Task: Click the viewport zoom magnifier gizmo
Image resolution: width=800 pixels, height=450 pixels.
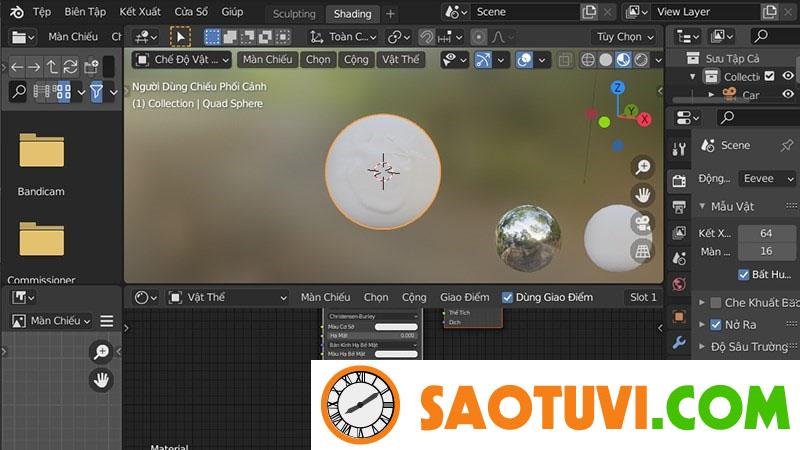Action: [642, 167]
